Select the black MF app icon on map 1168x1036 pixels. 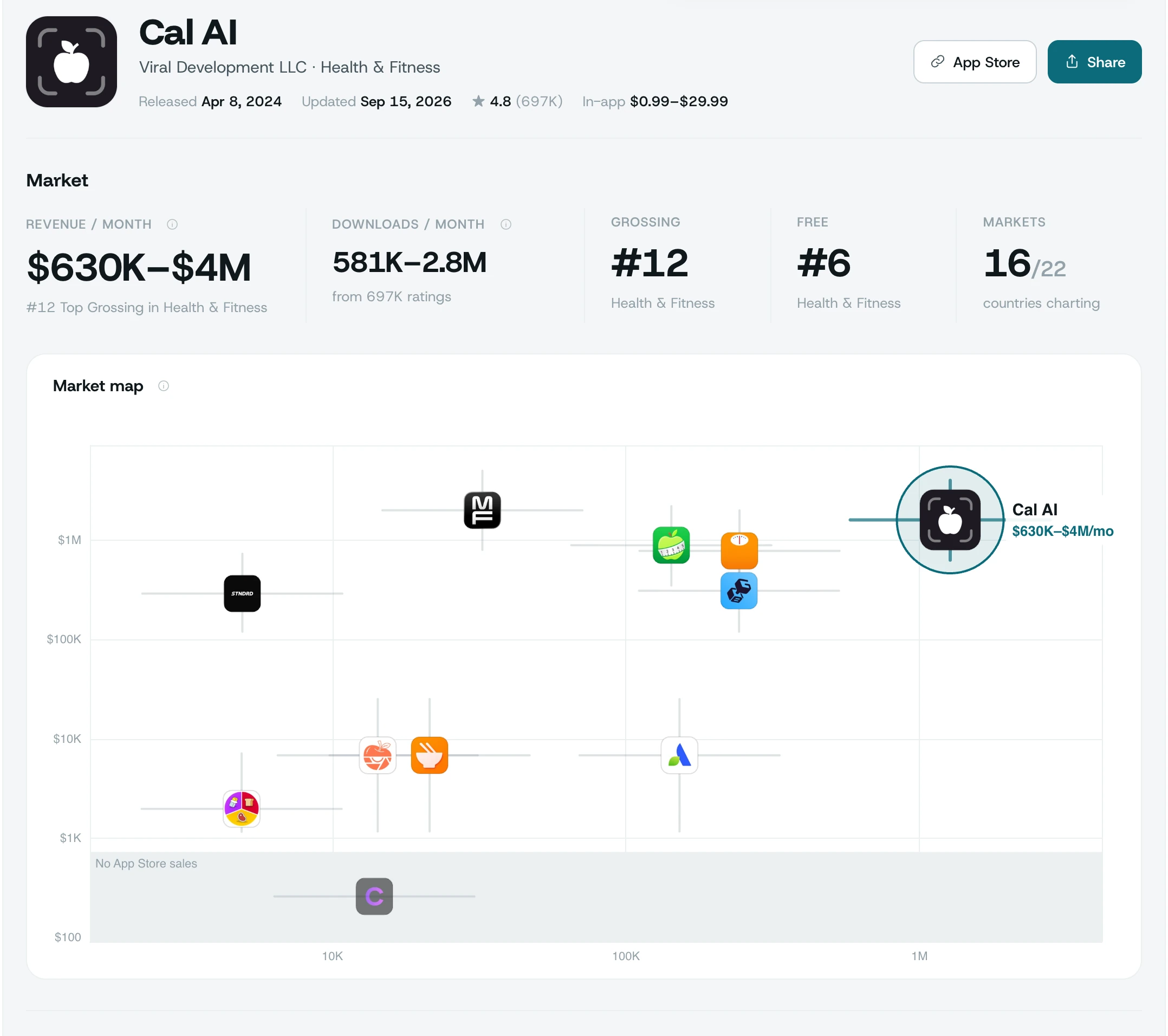(x=482, y=510)
